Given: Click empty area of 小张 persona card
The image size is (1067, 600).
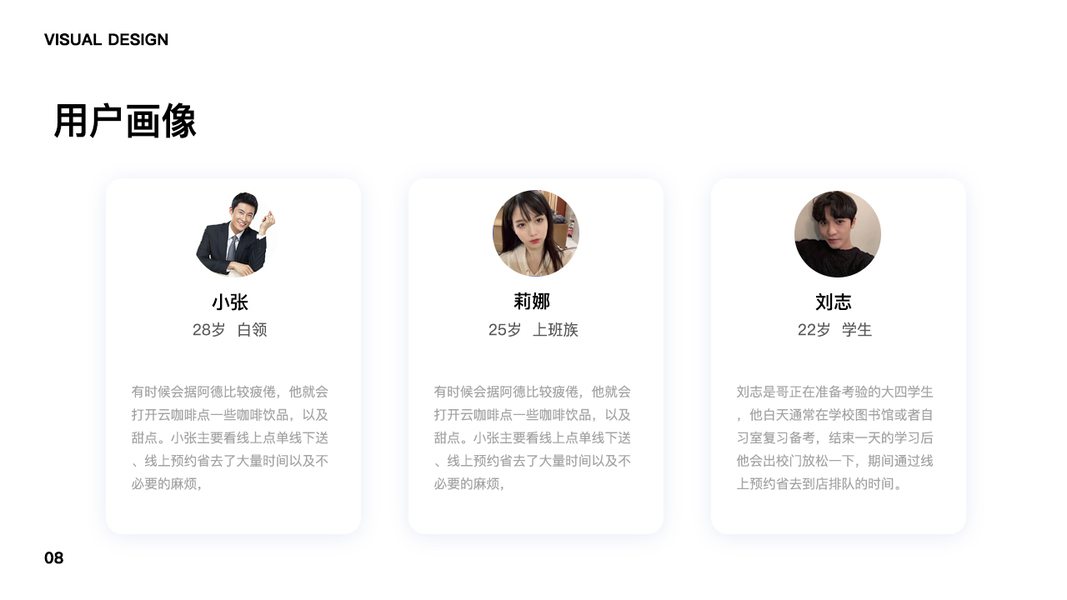Looking at the screenshot, I should point(233,514).
